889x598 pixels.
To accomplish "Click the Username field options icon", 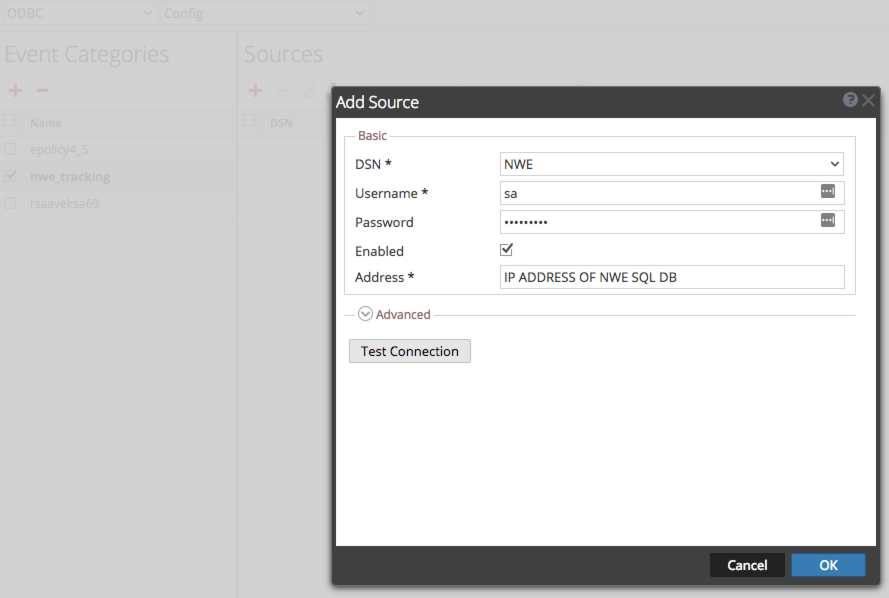I will [828, 192].
